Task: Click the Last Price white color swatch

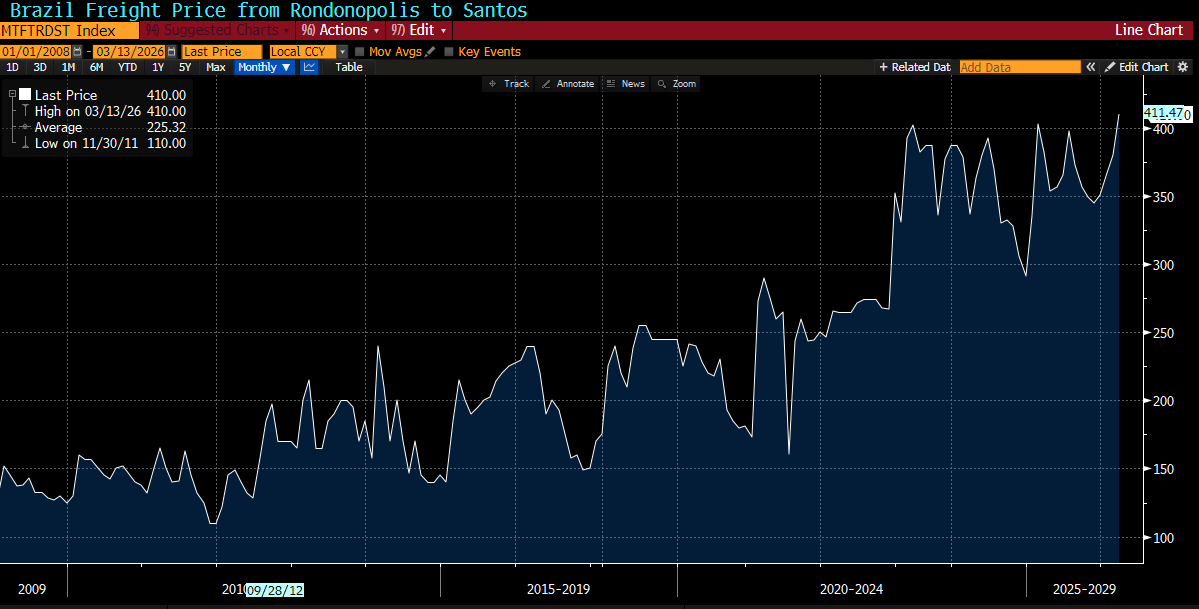Action: pos(25,94)
